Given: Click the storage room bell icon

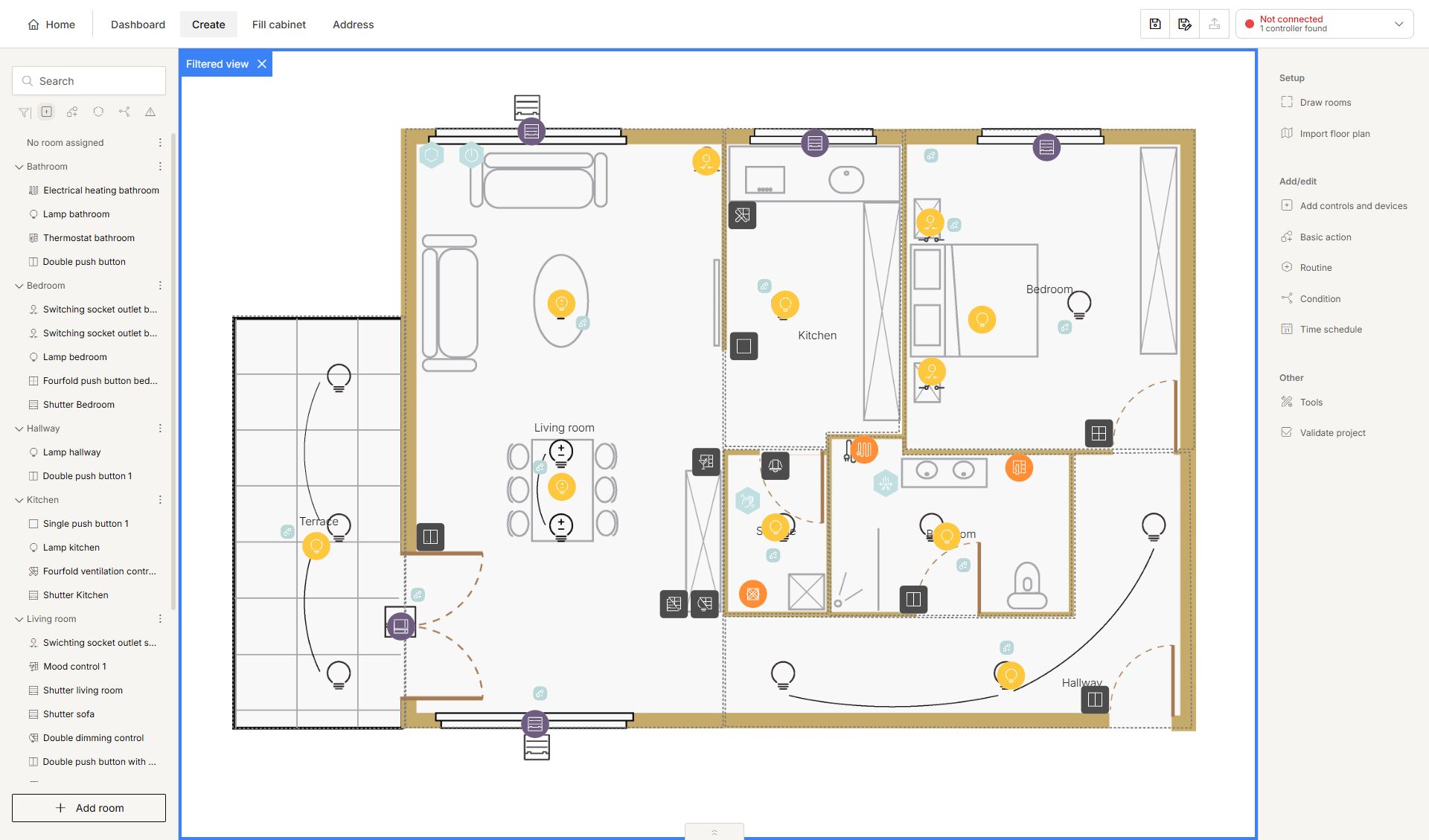Looking at the screenshot, I should [x=776, y=466].
